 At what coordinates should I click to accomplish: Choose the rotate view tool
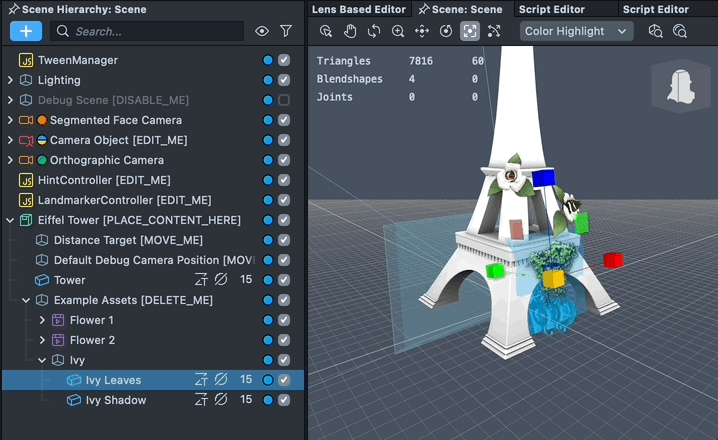(374, 31)
